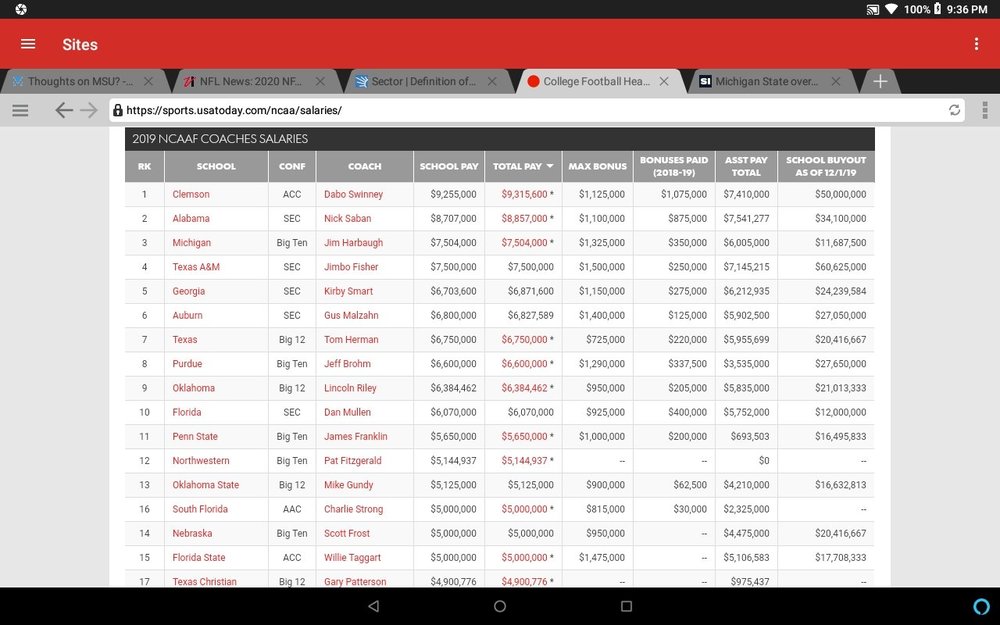This screenshot has height=625, width=1000.
Task: Close the Thoughts on MSU tab
Action: [148, 81]
